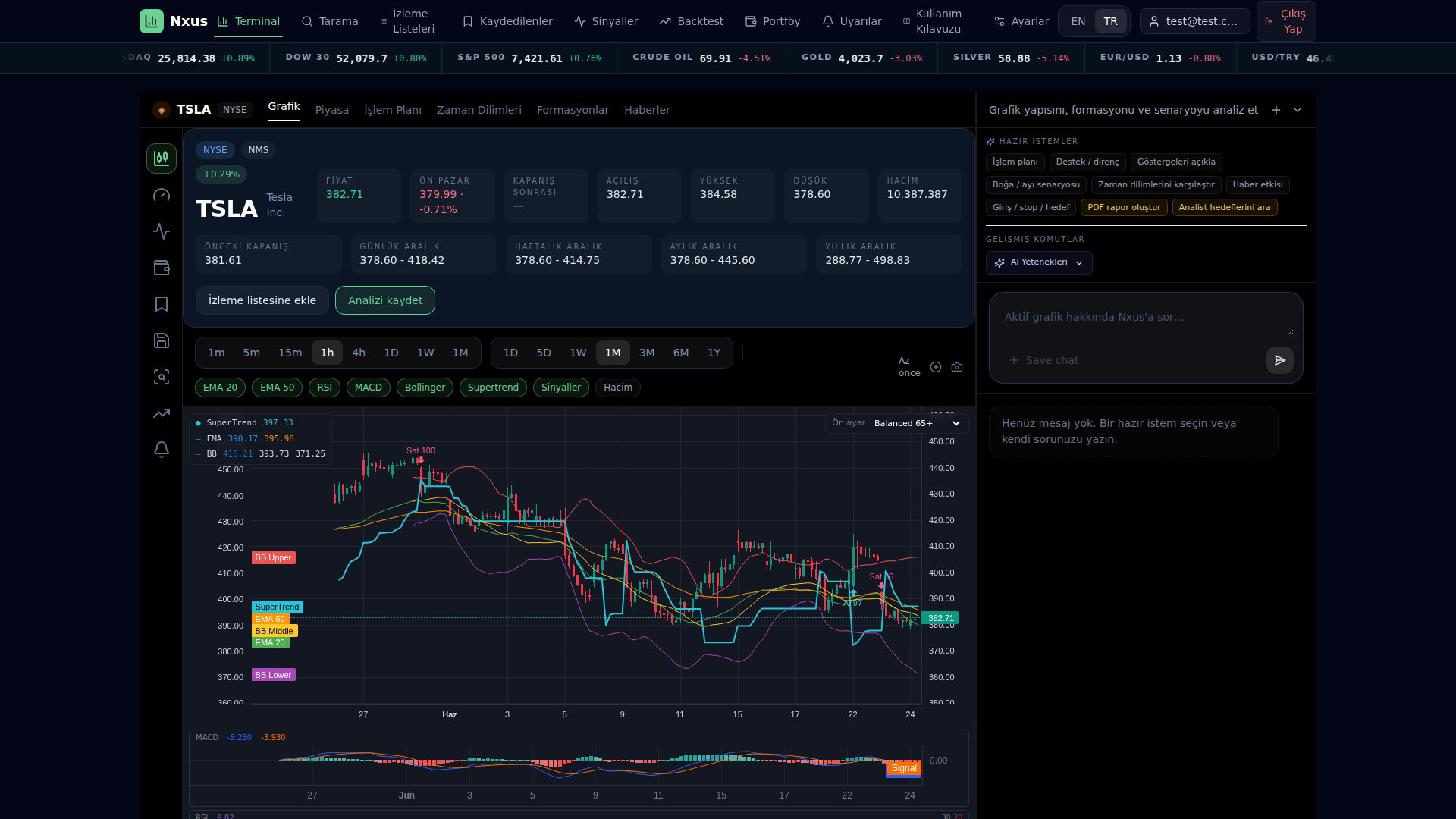The height and width of the screenshot is (819, 1456).
Task: Open the candlestick chart sidebar icon
Action: (x=162, y=158)
